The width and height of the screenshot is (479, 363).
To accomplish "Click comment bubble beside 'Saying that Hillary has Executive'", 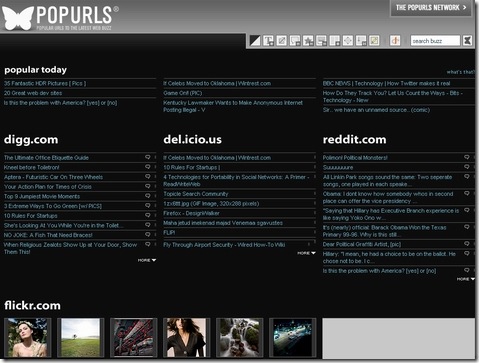I will (x=467, y=210).
